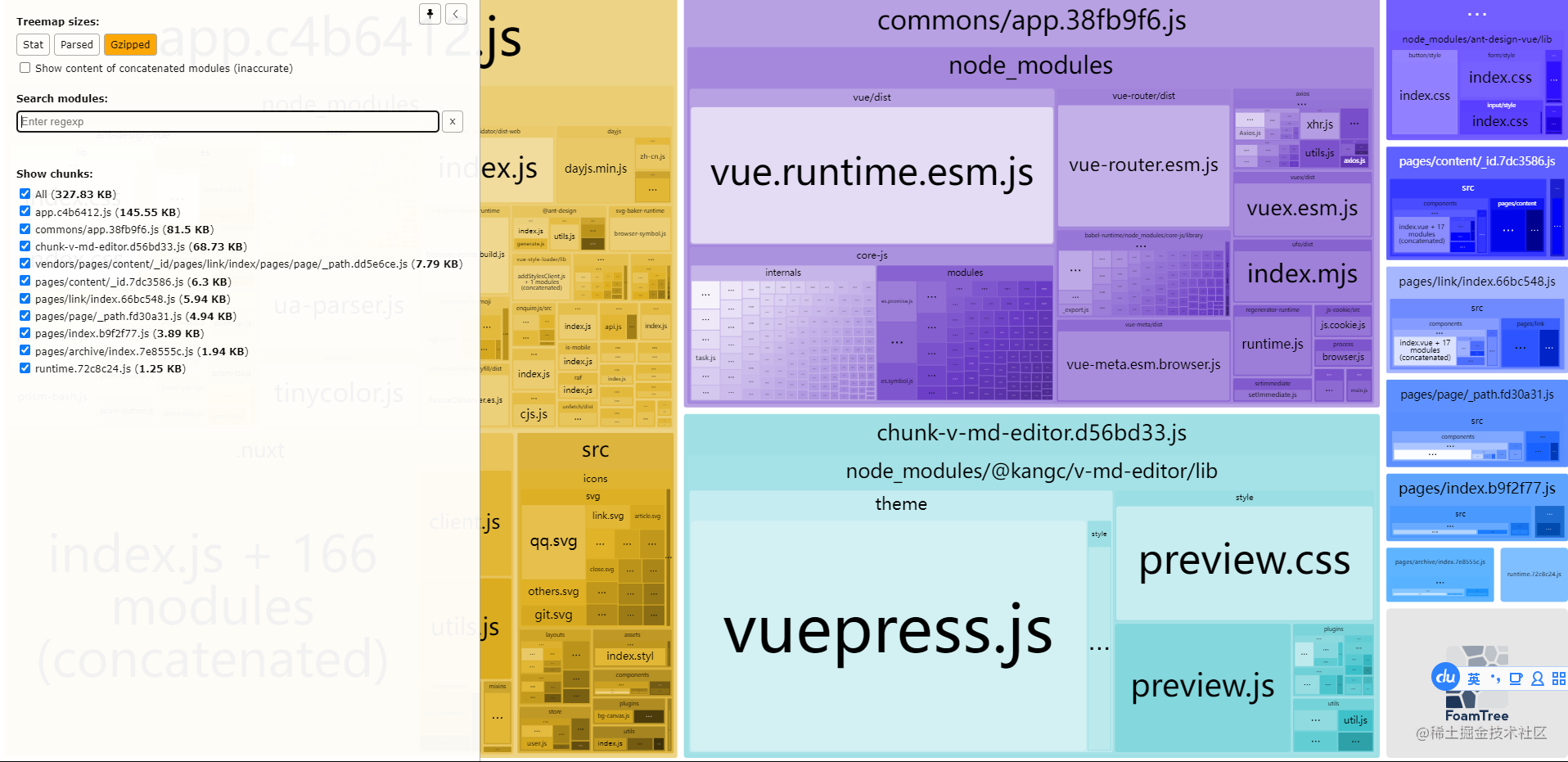Select the others.svg block
The width and height of the screenshot is (1568, 762).
[553, 592]
